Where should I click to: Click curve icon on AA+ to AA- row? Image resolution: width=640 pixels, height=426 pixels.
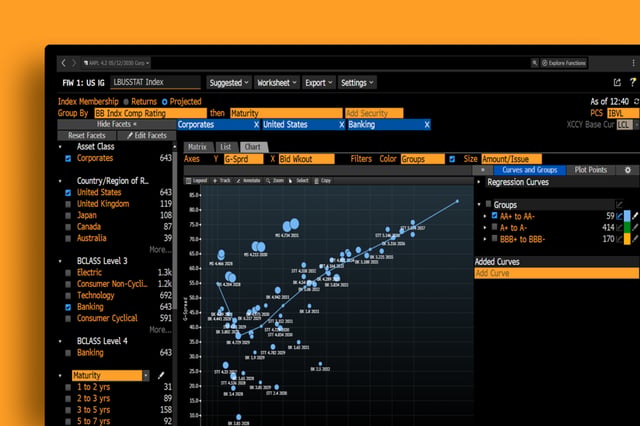point(620,216)
